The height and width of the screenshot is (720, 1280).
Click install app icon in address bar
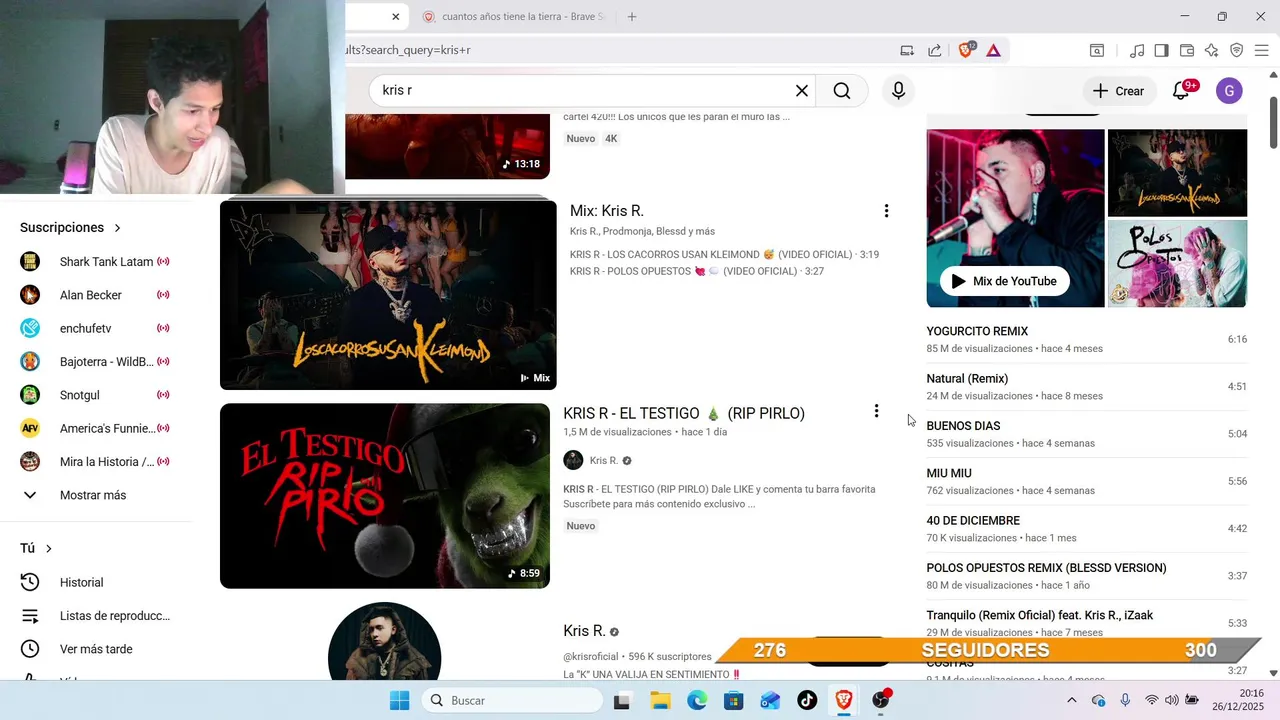(907, 50)
